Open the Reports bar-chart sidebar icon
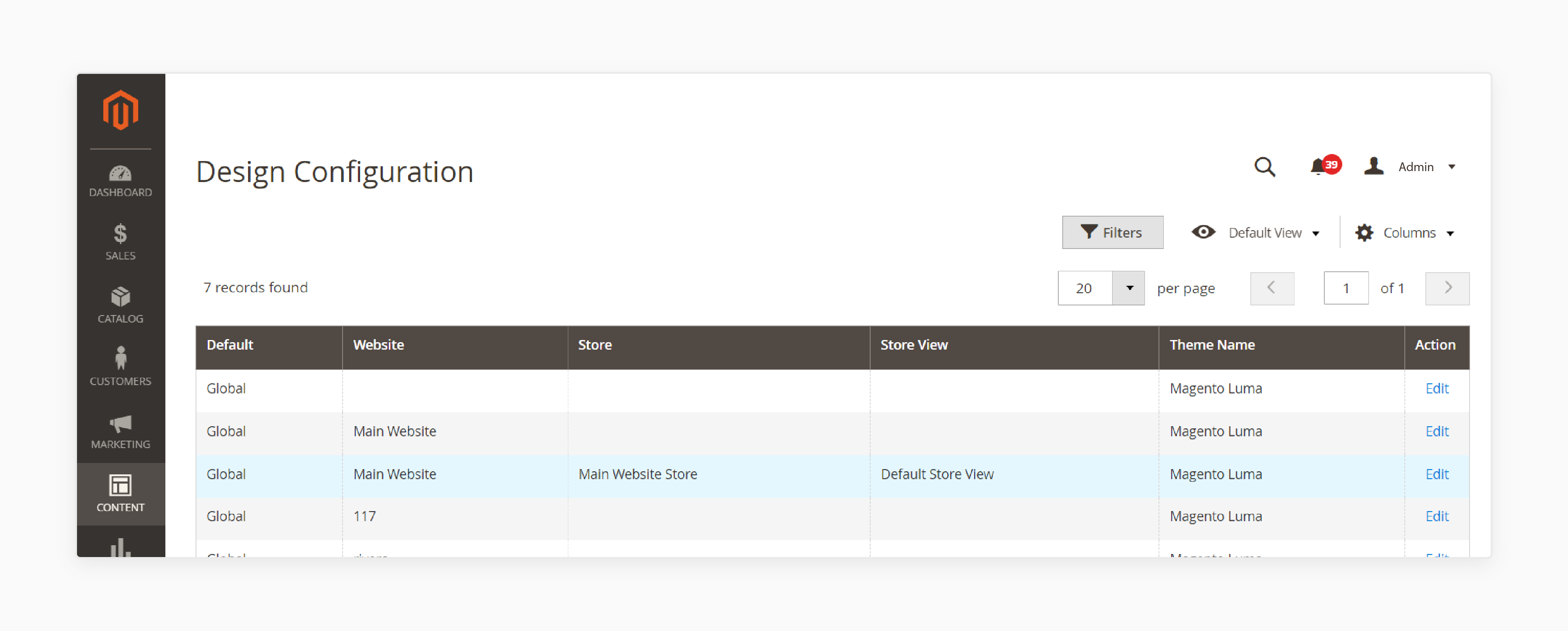The height and width of the screenshot is (631, 1568). pyautogui.click(x=120, y=547)
